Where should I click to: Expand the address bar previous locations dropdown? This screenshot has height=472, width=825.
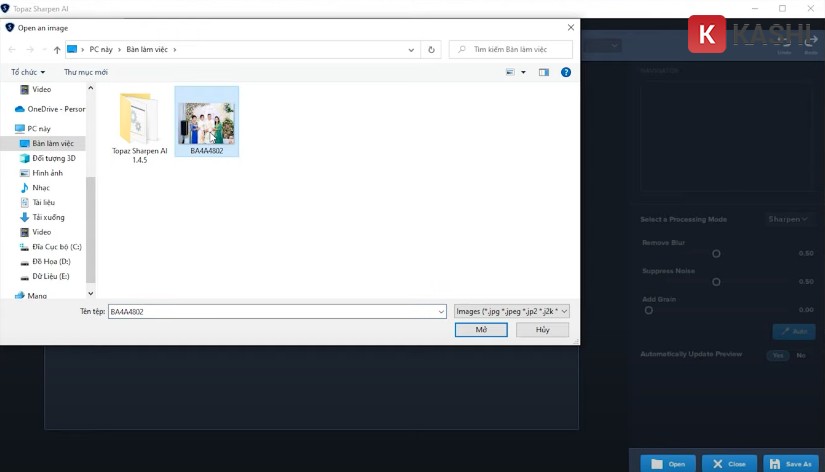point(411,49)
